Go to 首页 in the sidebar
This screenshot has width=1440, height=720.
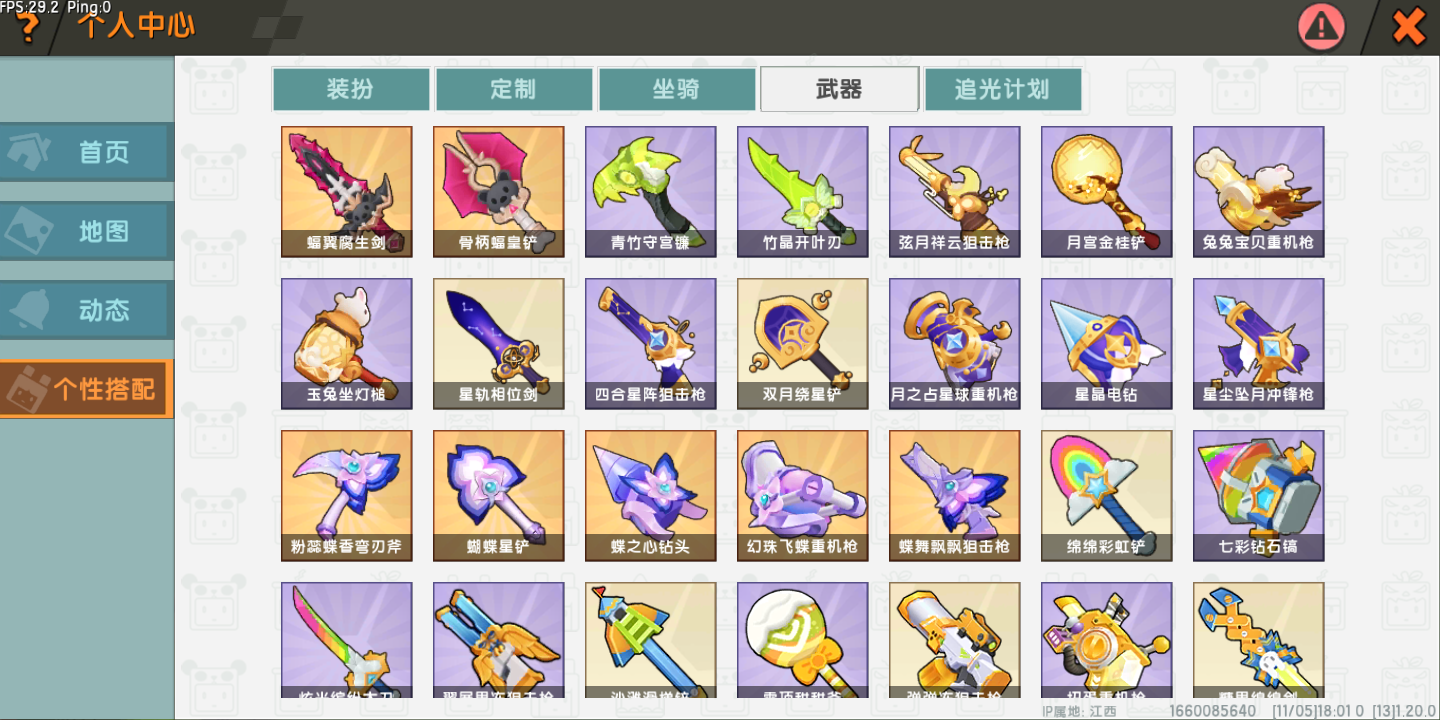click(86, 152)
